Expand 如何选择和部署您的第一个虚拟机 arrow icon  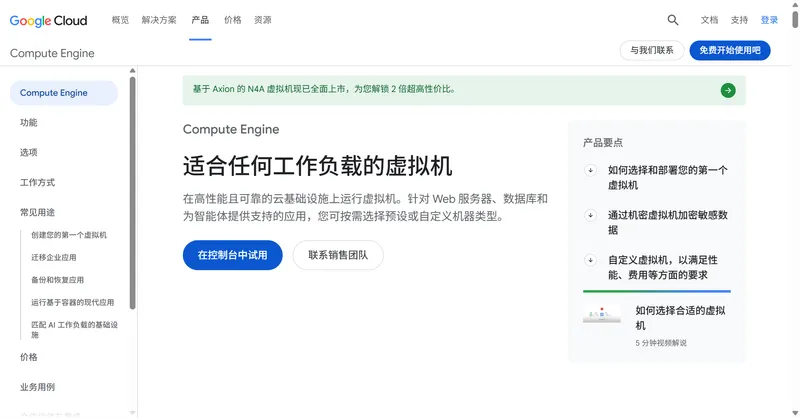pyautogui.click(x=590, y=170)
